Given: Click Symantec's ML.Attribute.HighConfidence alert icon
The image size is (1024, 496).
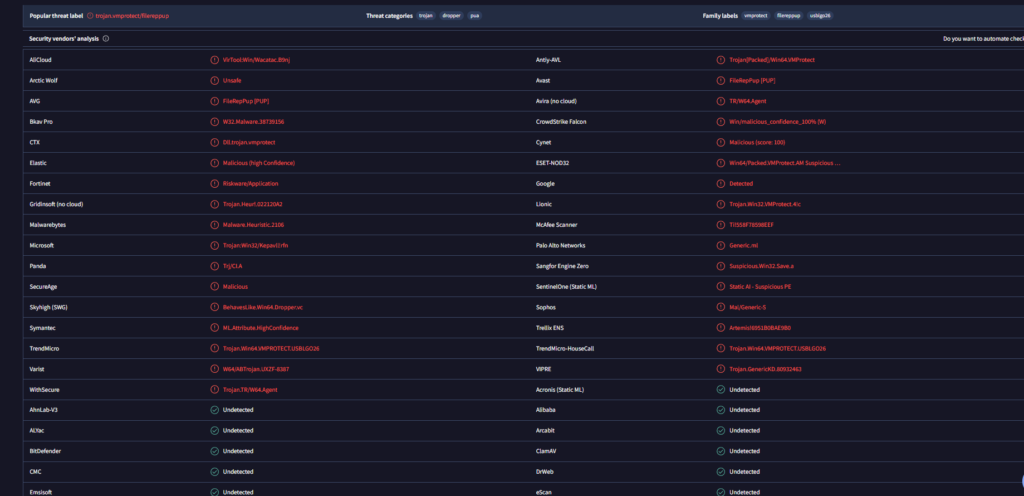Looking at the screenshot, I should coord(214,328).
